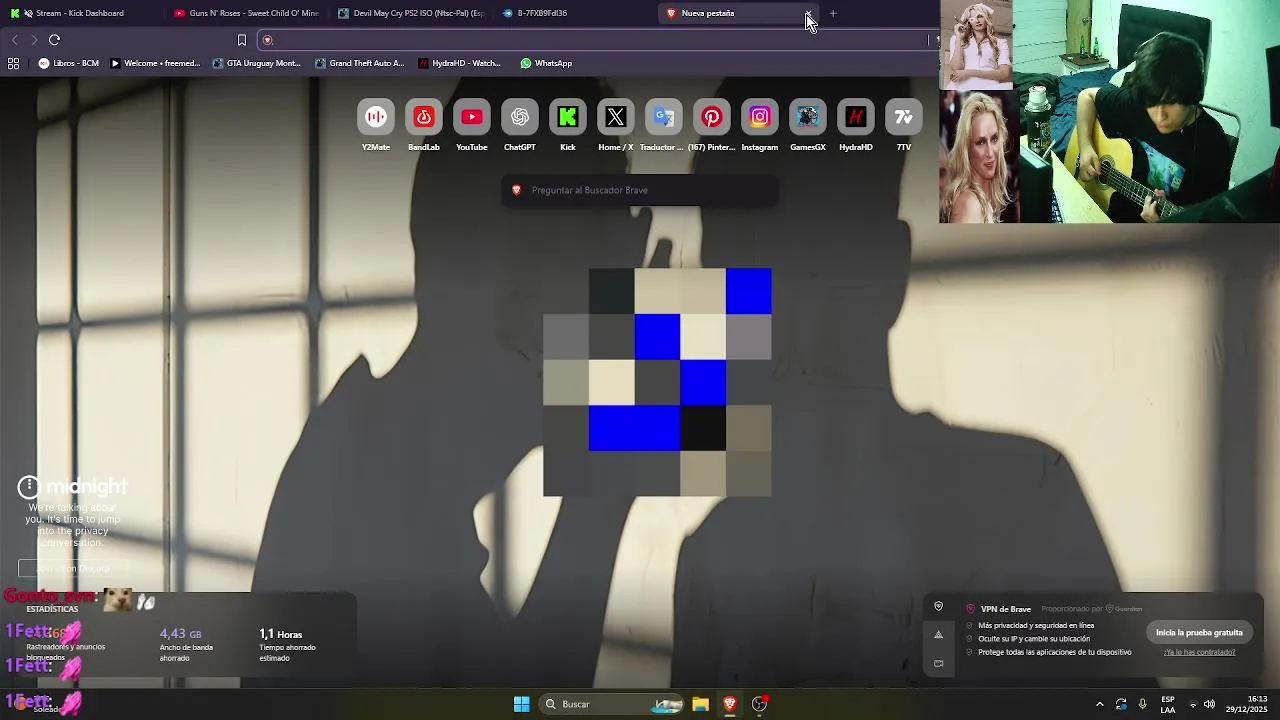Viewport: 1280px width, 720px height.
Task: Click Más privacidad y seguridad en línea
Action: click(x=1036, y=626)
